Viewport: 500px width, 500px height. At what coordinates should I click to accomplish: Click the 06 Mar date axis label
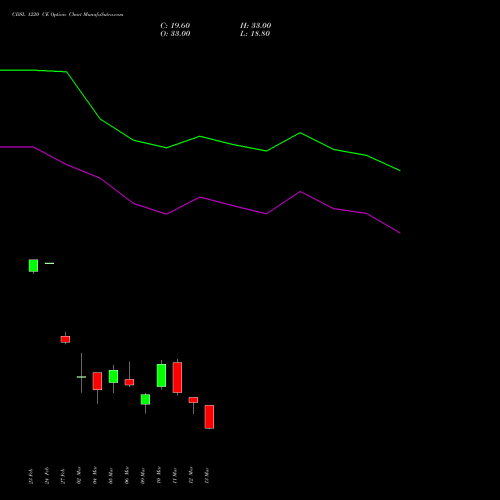click(x=127, y=475)
